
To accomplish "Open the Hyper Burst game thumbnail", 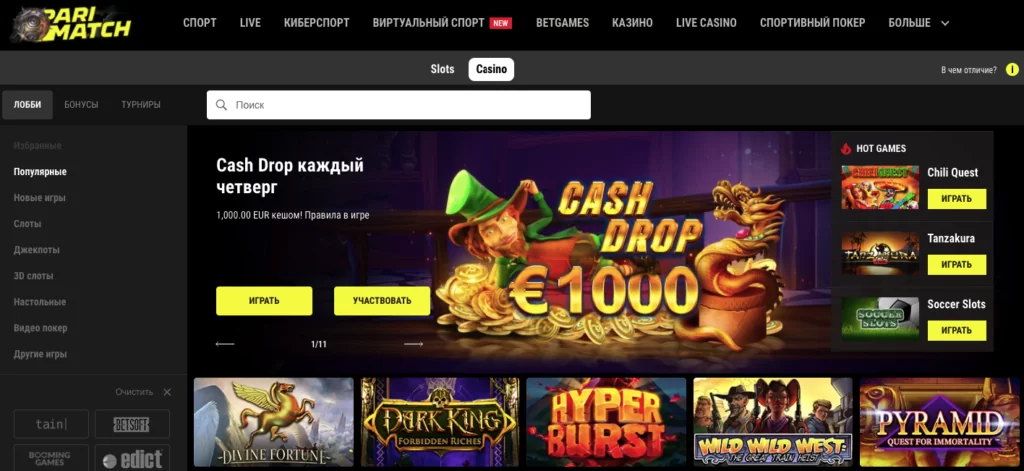I will (606, 422).
